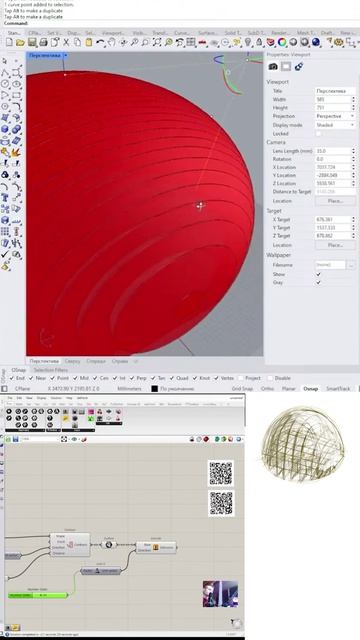This screenshot has height=640, width=360.
Task: Click the Z Target stepper arrows
Action: point(353,236)
